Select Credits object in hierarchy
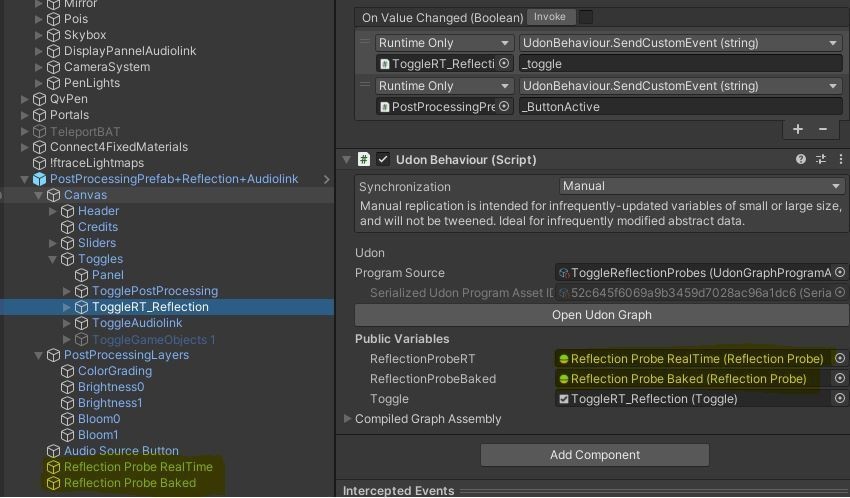850x498 pixels. click(98, 227)
